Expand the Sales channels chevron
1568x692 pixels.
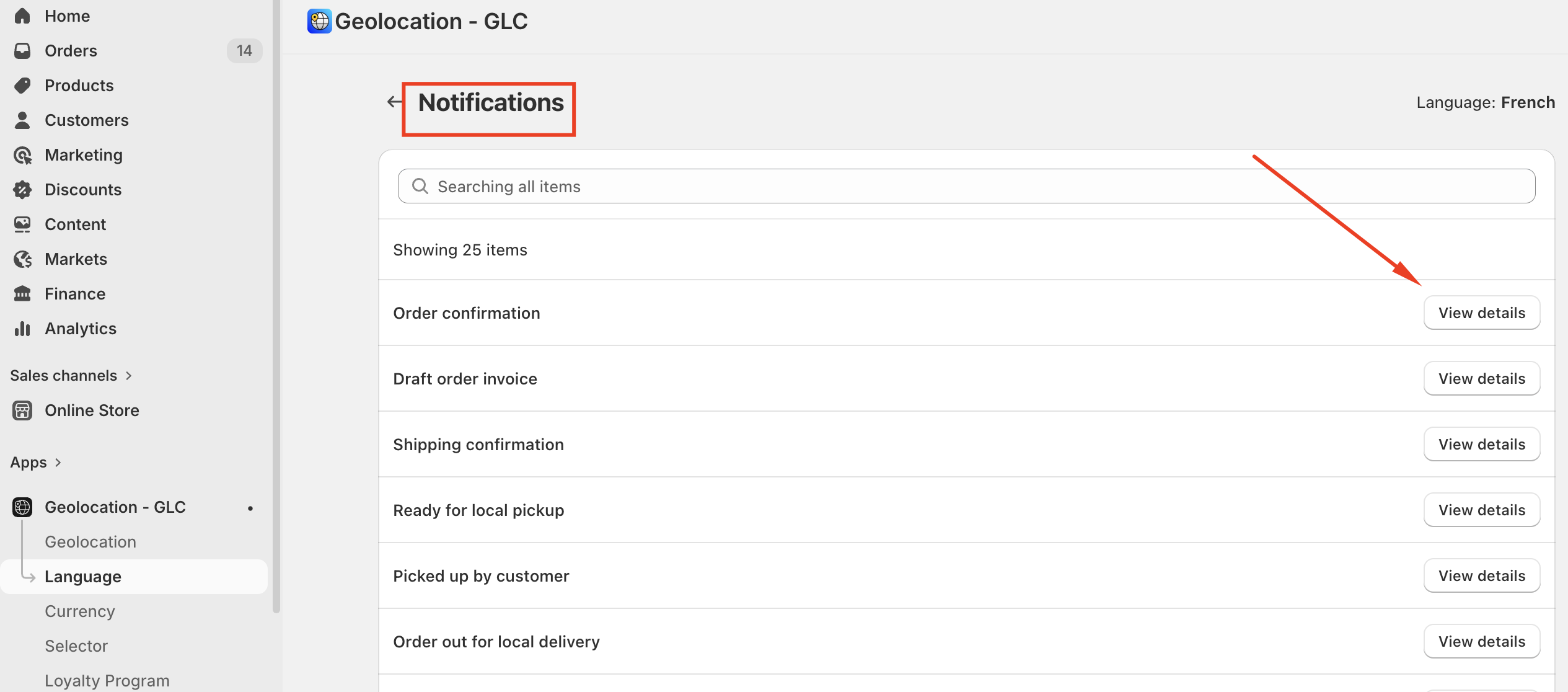[x=129, y=376]
